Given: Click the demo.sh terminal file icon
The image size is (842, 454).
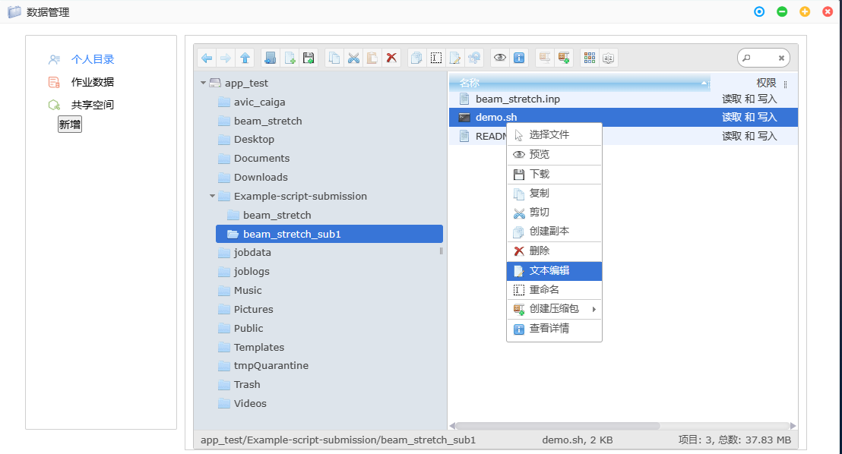Looking at the screenshot, I should (464, 117).
